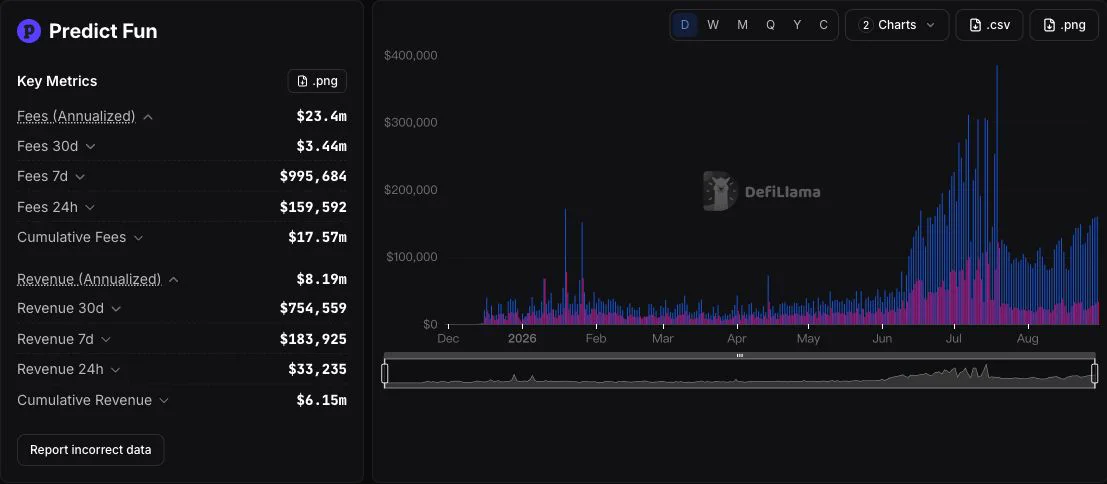
Task: Download the chart as .png
Action: pos(1064,25)
